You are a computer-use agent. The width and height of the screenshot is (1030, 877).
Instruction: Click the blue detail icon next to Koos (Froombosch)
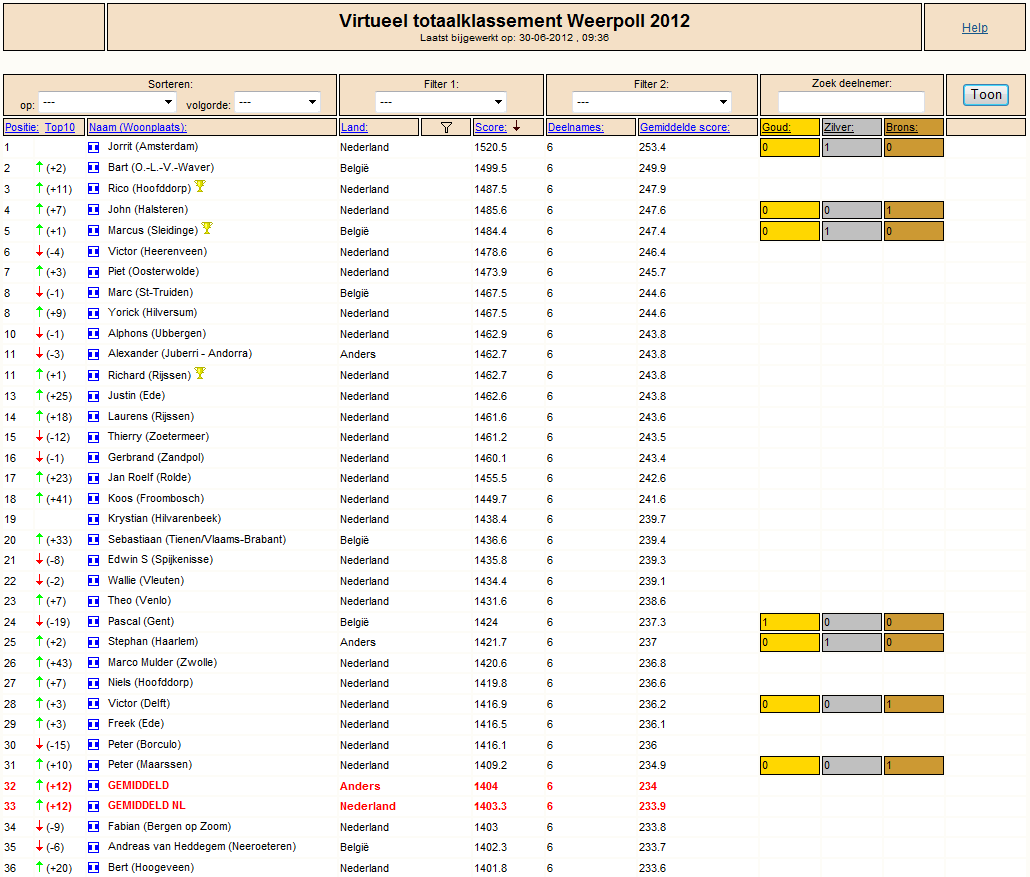pyautogui.click(x=93, y=499)
